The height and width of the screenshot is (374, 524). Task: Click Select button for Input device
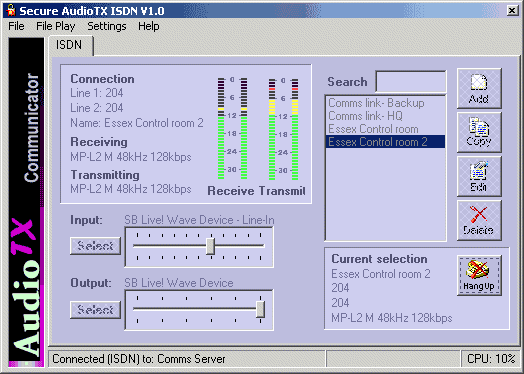tap(95, 246)
